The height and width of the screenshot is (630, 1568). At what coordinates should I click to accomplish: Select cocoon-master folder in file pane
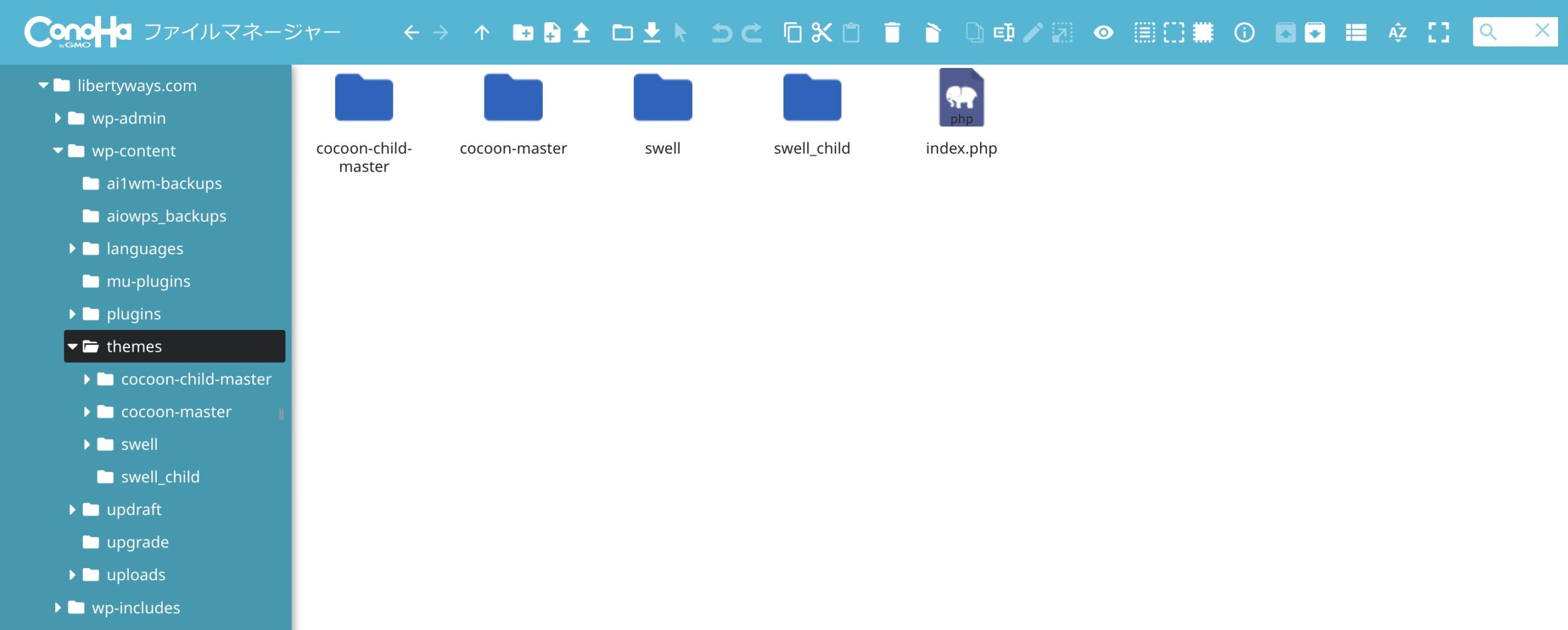point(513,98)
